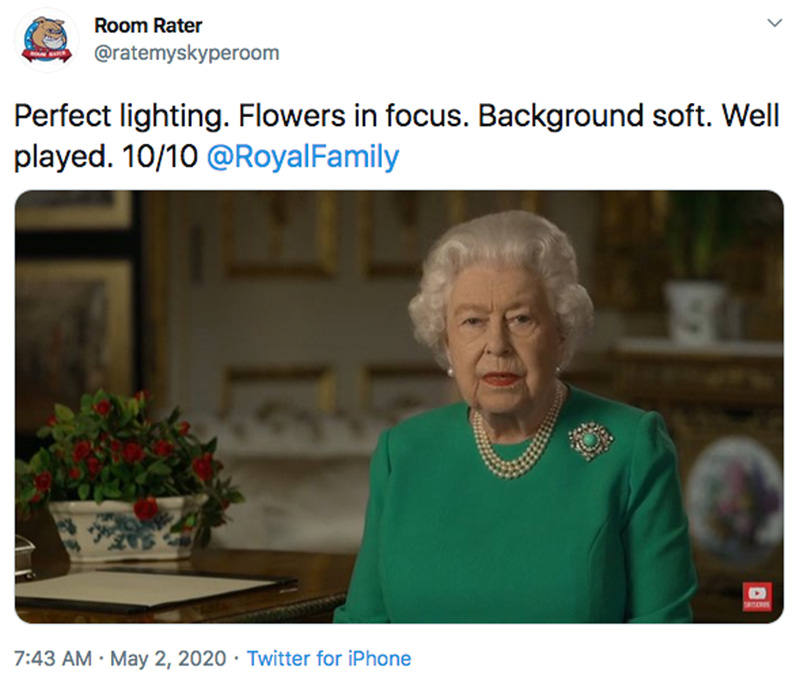Open the Twitter for iPhone source link
This screenshot has height=682, width=800.
point(329,658)
